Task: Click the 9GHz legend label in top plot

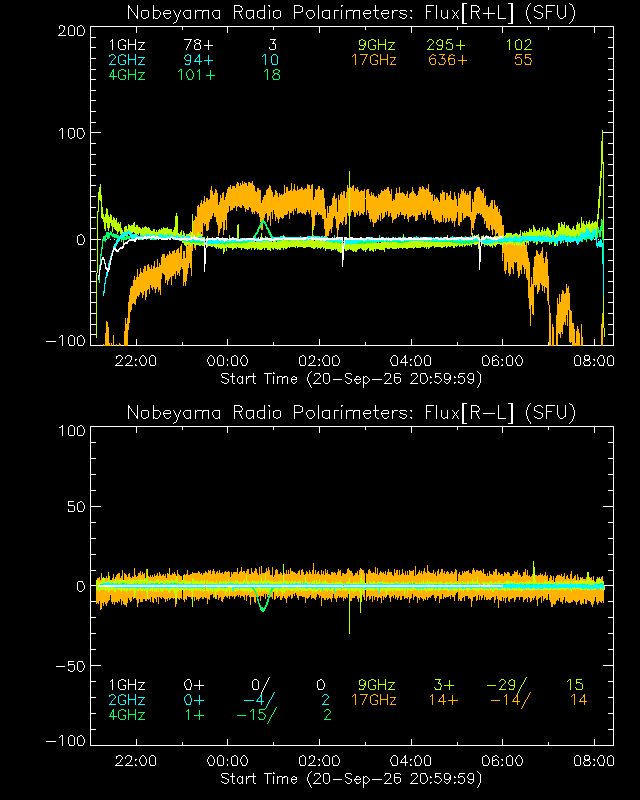Action: (377, 45)
